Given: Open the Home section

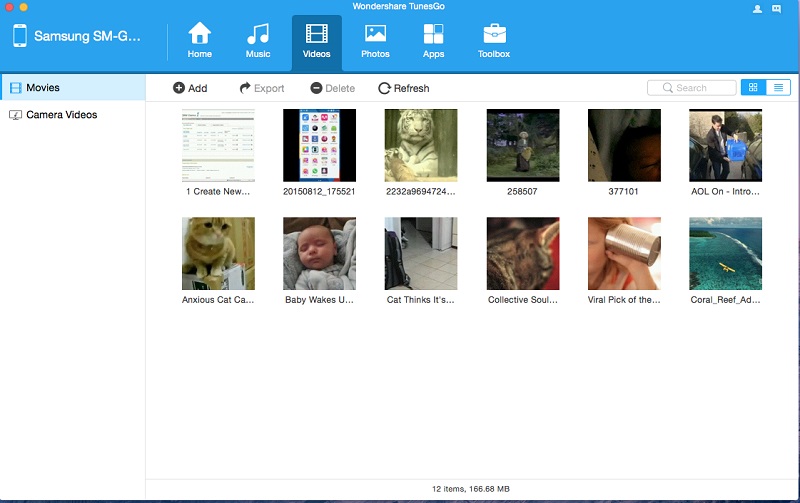Looking at the screenshot, I should (200, 40).
